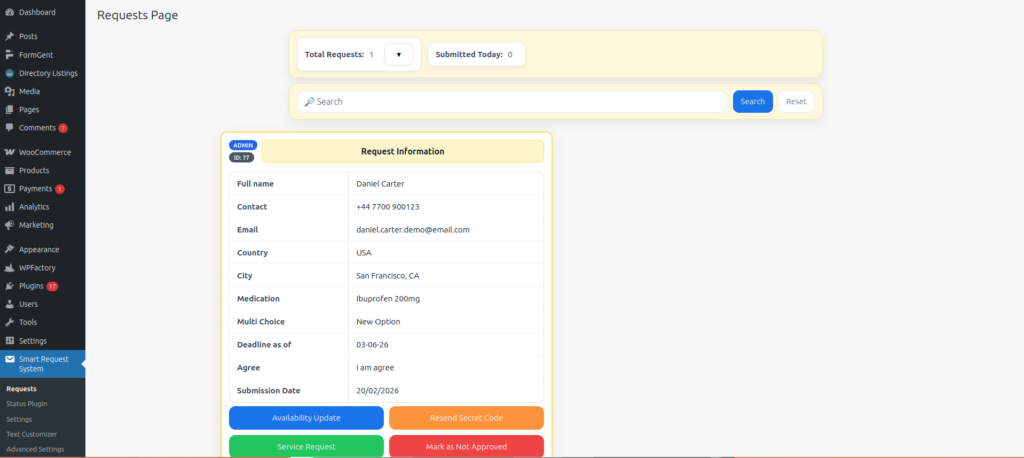Click the Dashboard icon in sidebar
Viewport: 1024px width, 458px height.
tap(9, 12)
